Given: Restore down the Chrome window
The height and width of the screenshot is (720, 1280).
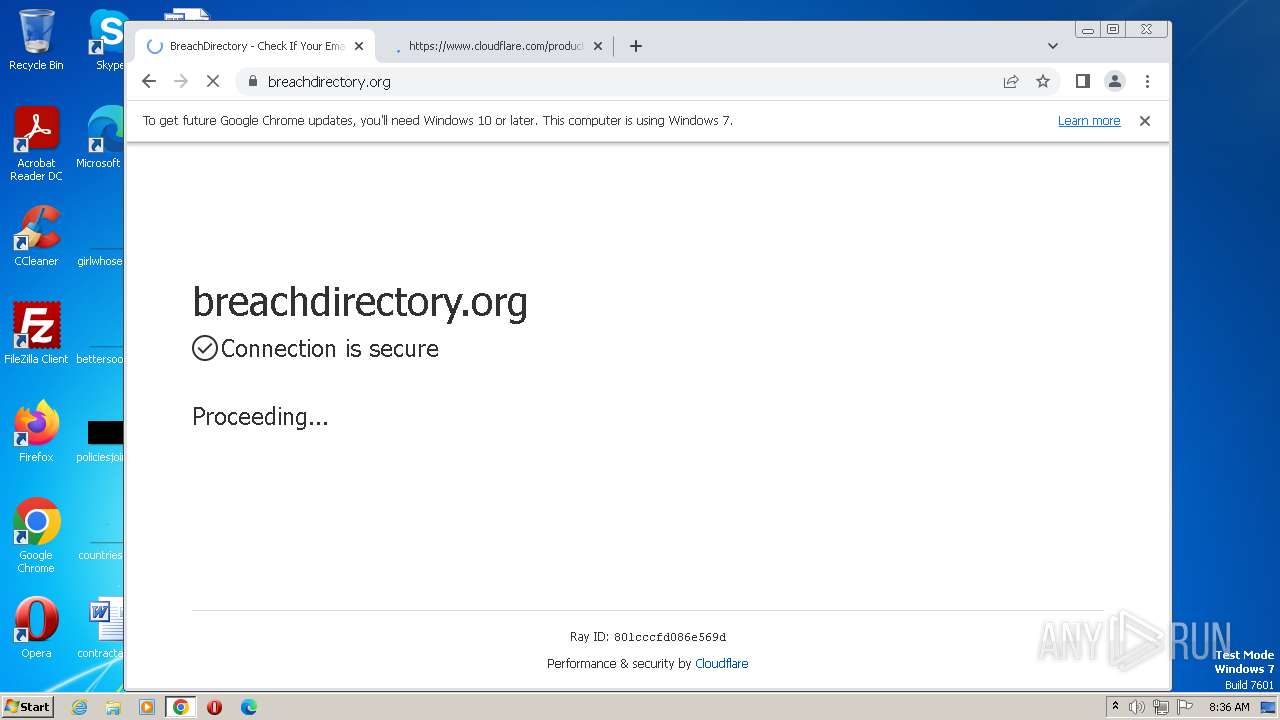Looking at the screenshot, I should (x=1112, y=30).
